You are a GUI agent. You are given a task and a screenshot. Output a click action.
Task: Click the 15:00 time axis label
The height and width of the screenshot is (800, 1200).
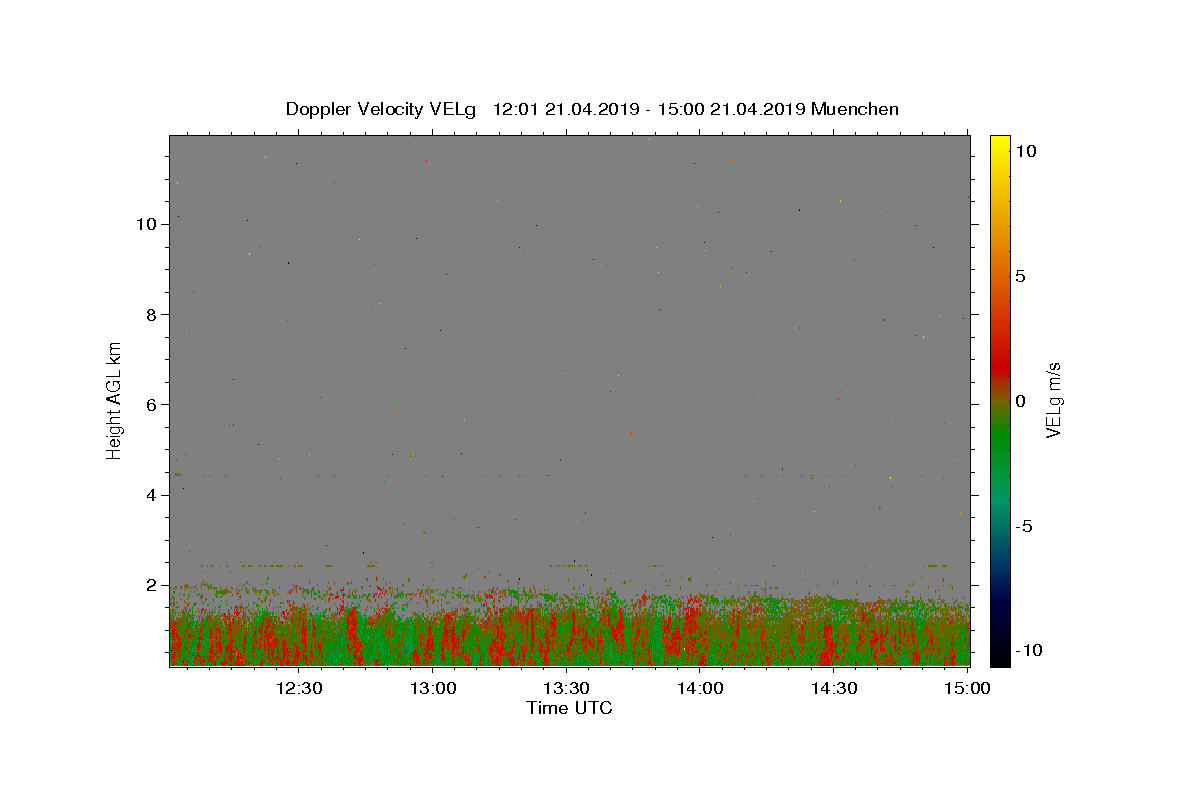point(967,688)
